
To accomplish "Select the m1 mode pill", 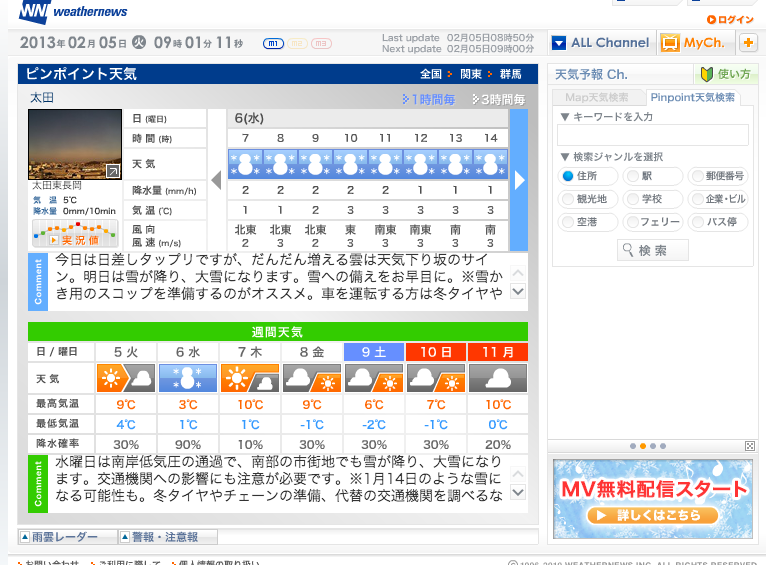I will [273, 43].
